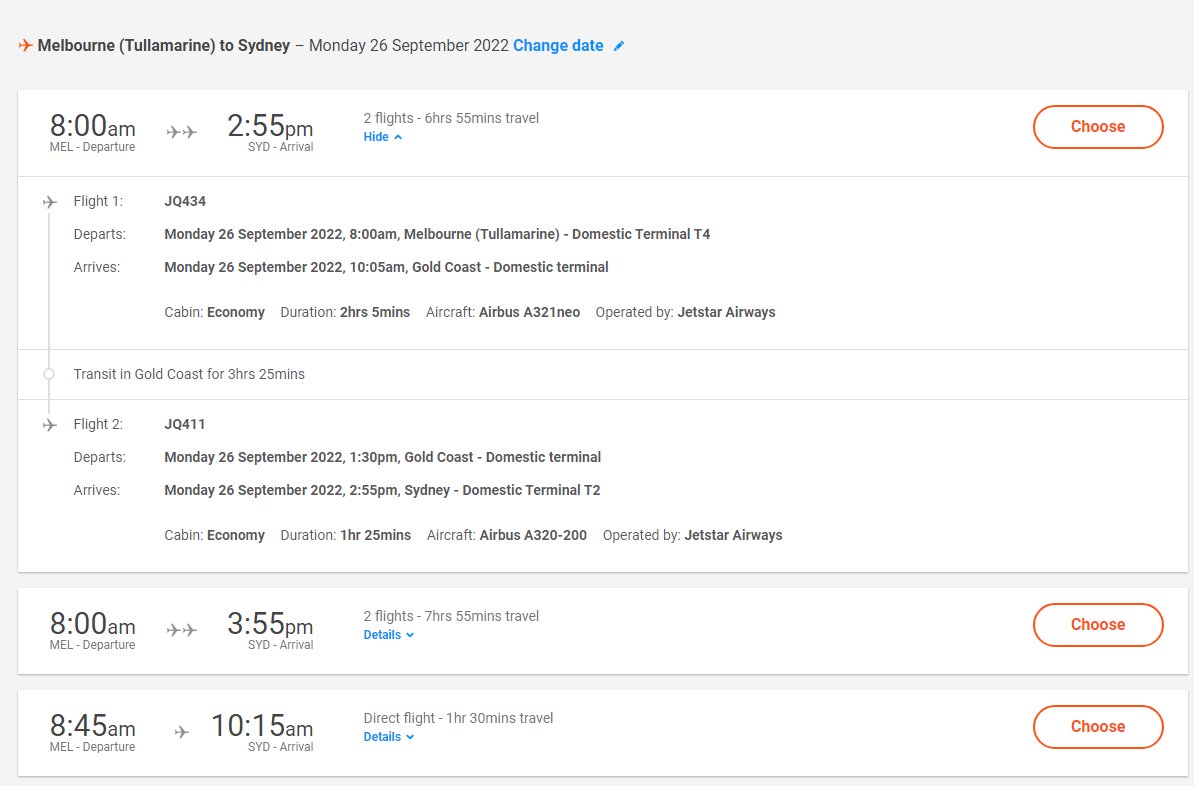The height and width of the screenshot is (786, 1194).
Task: Click the Monday 26 September 2022 date in the heading
Action: (408, 46)
